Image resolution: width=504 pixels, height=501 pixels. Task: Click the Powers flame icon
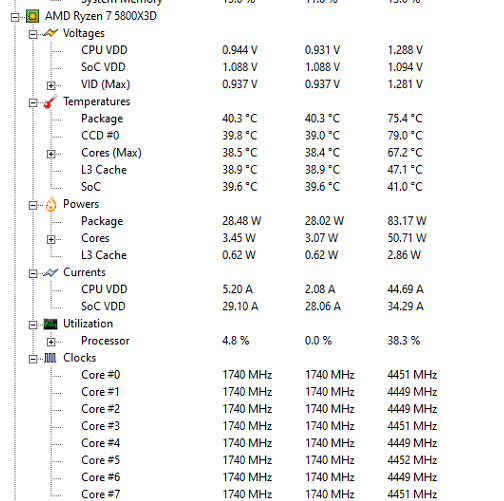pyautogui.click(x=51, y=204)
